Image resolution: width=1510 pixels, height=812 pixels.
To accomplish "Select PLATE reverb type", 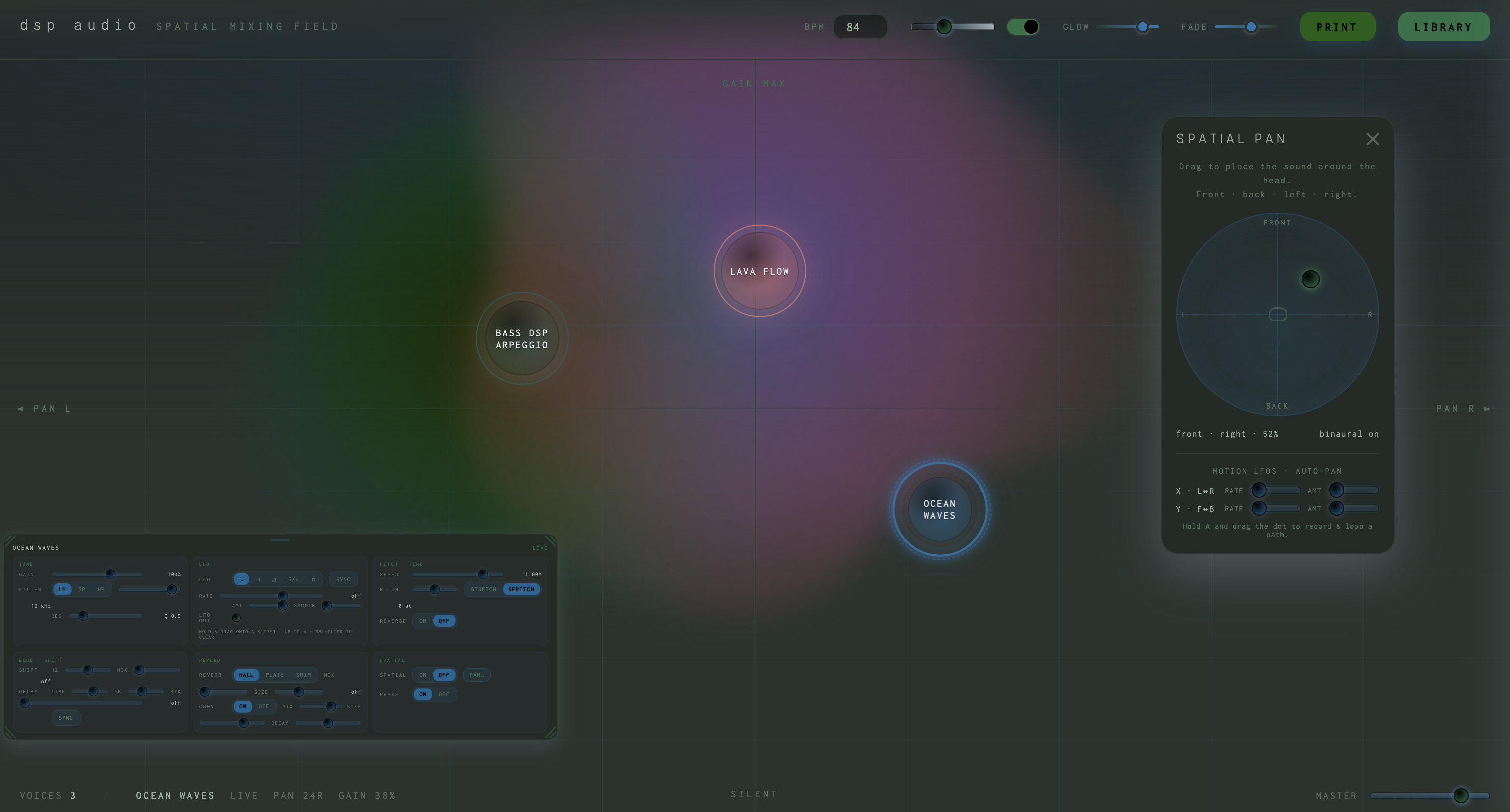I will coord(274,675).
